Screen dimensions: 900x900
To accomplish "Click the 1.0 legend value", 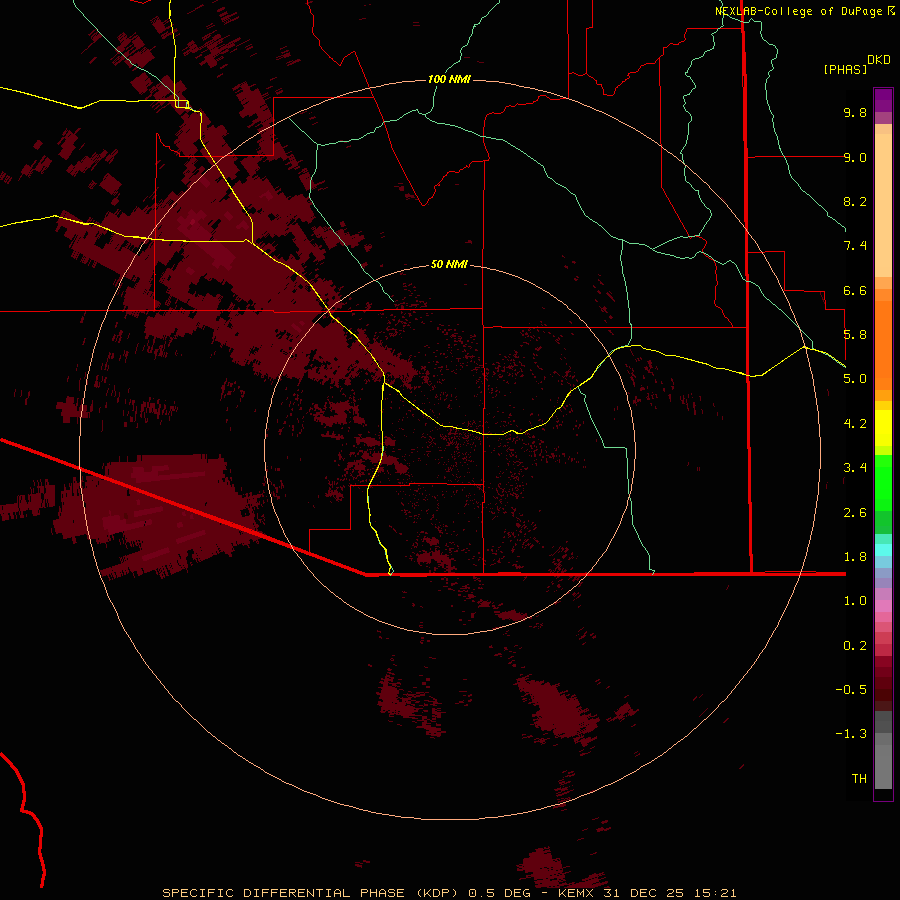I will click(855, 601).
